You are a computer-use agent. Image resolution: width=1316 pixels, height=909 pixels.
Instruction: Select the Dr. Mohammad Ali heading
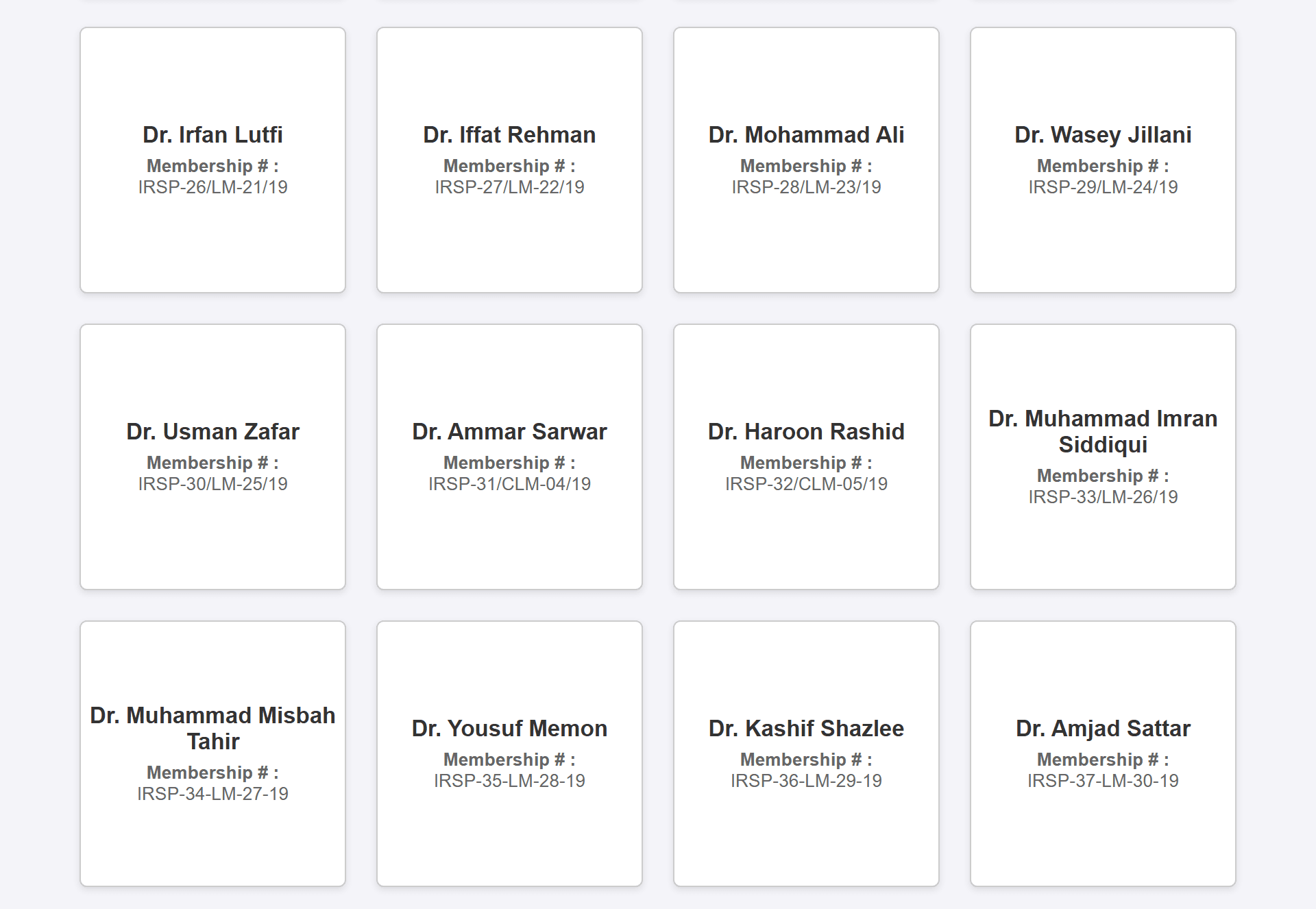(806, 135)
